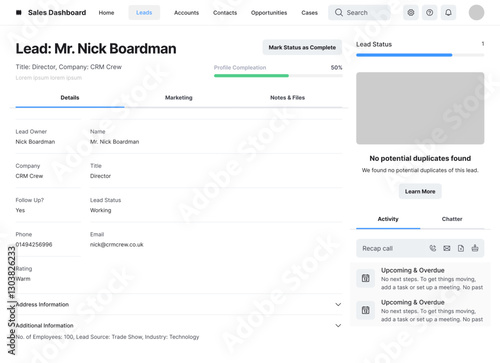Click the Rating value Warm

point(23,279)
